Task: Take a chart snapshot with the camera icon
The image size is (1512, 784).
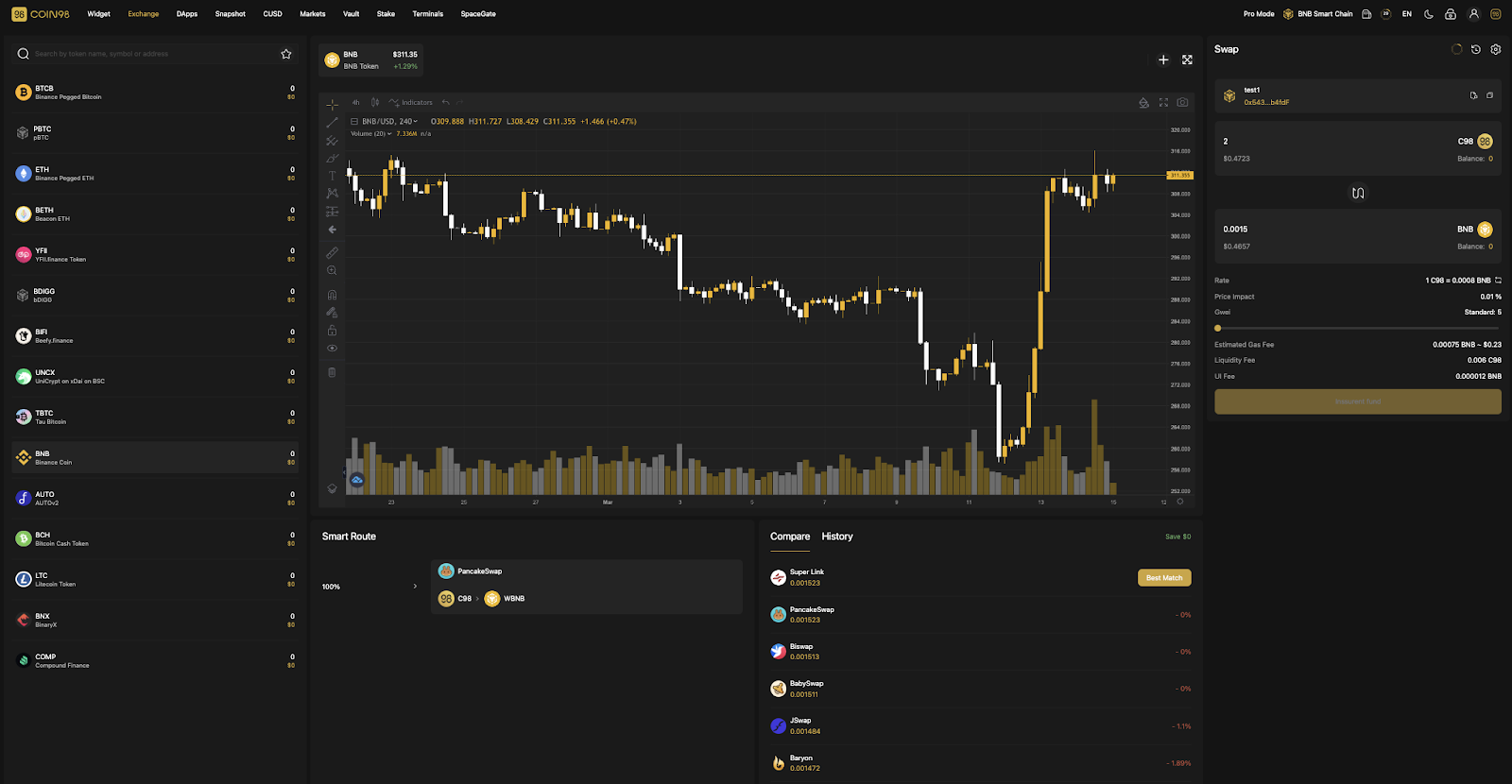Action: pyautogui.click(x=1182, y=102)
